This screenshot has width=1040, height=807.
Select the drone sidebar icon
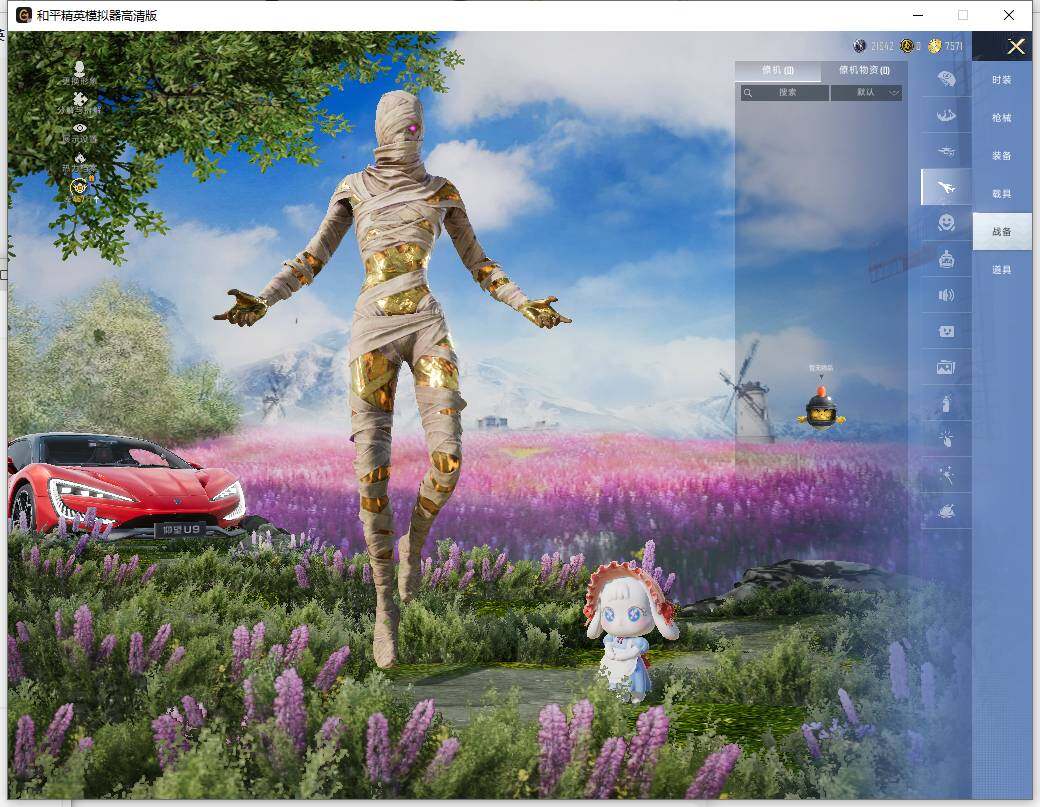[946, 151]
